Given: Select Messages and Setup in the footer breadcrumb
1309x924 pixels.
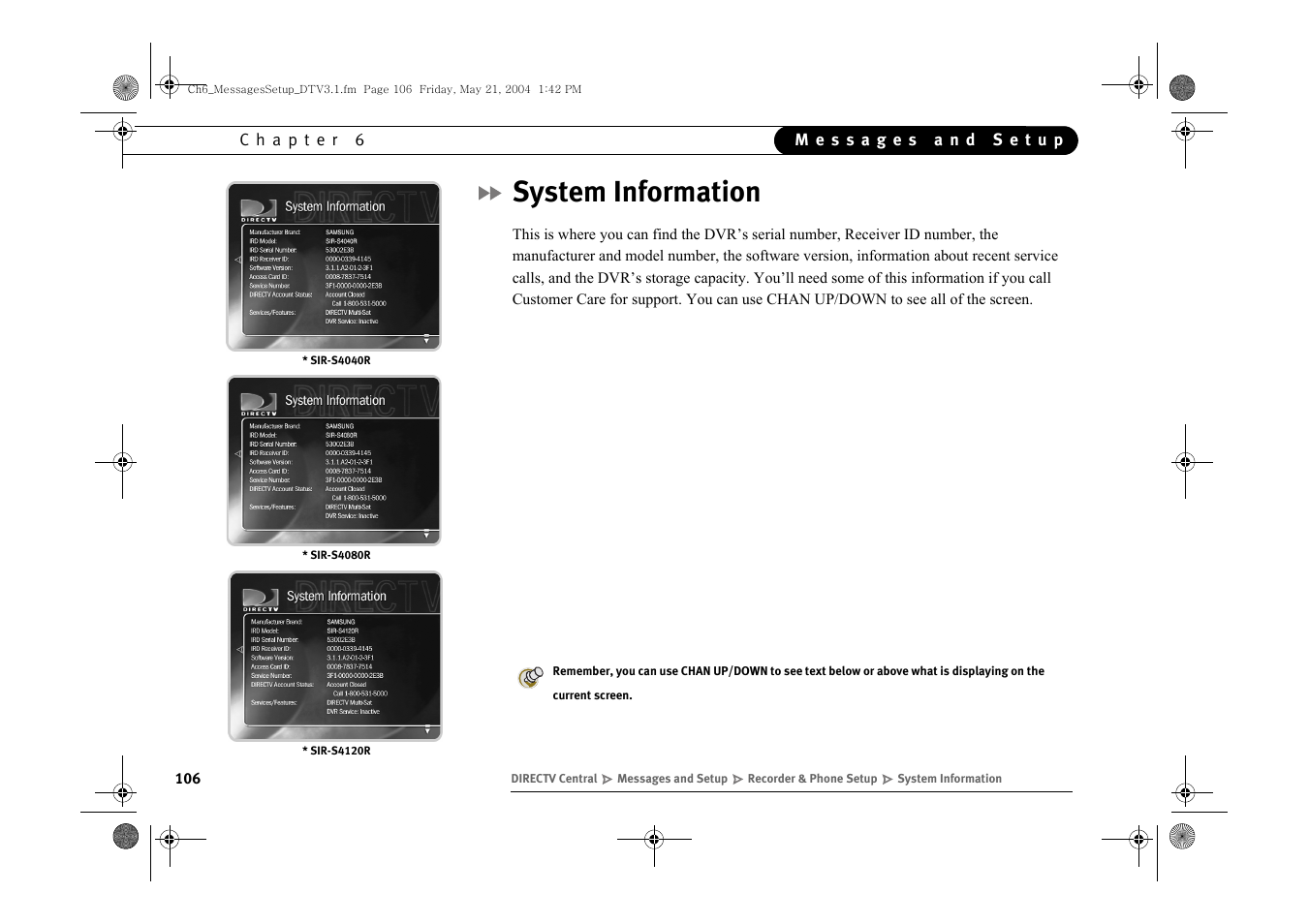Looking at the screenshot, I should (x=672, y=779).
